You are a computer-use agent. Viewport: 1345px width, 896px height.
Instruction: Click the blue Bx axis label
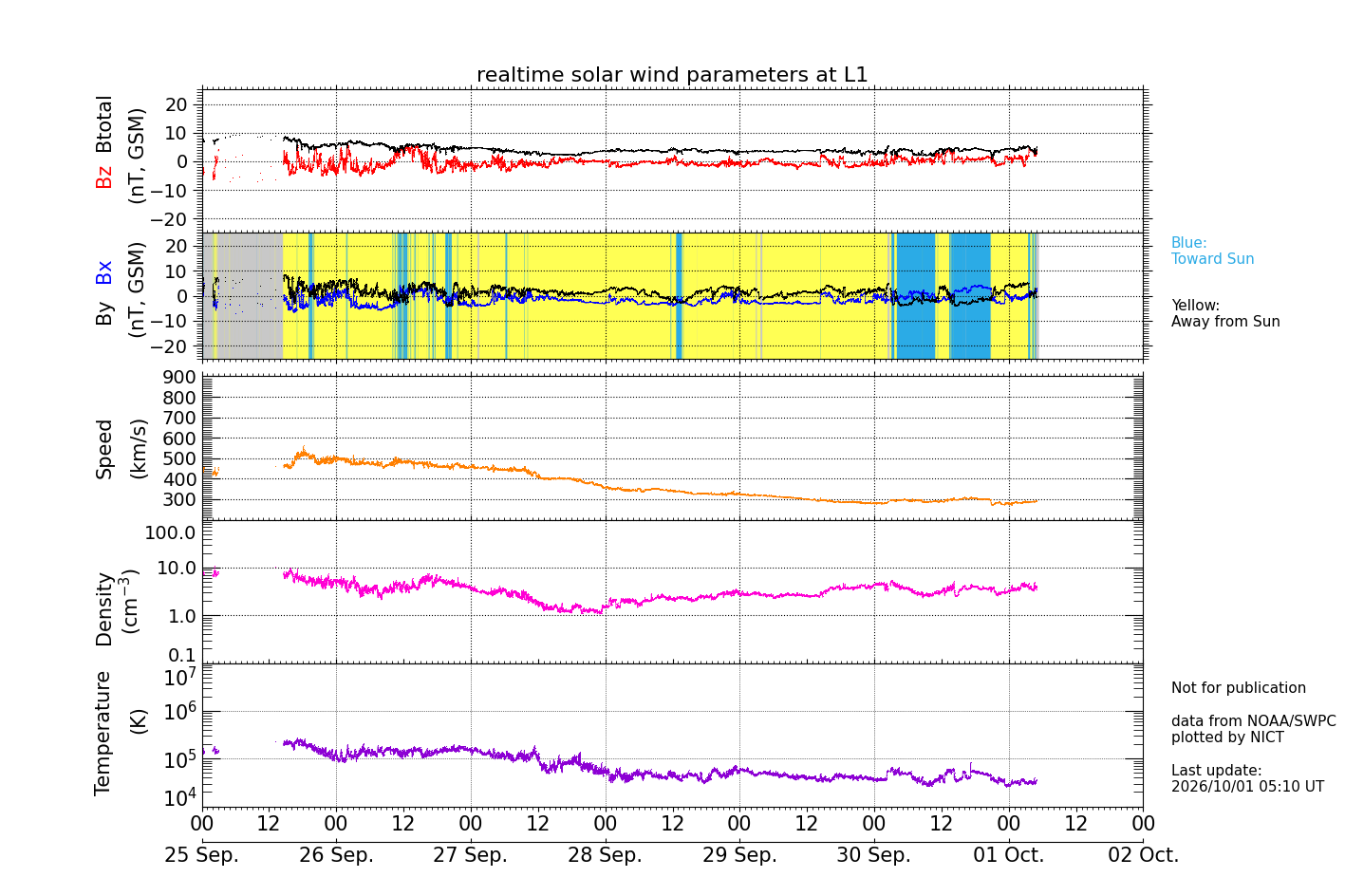click(x=103, y=272)
